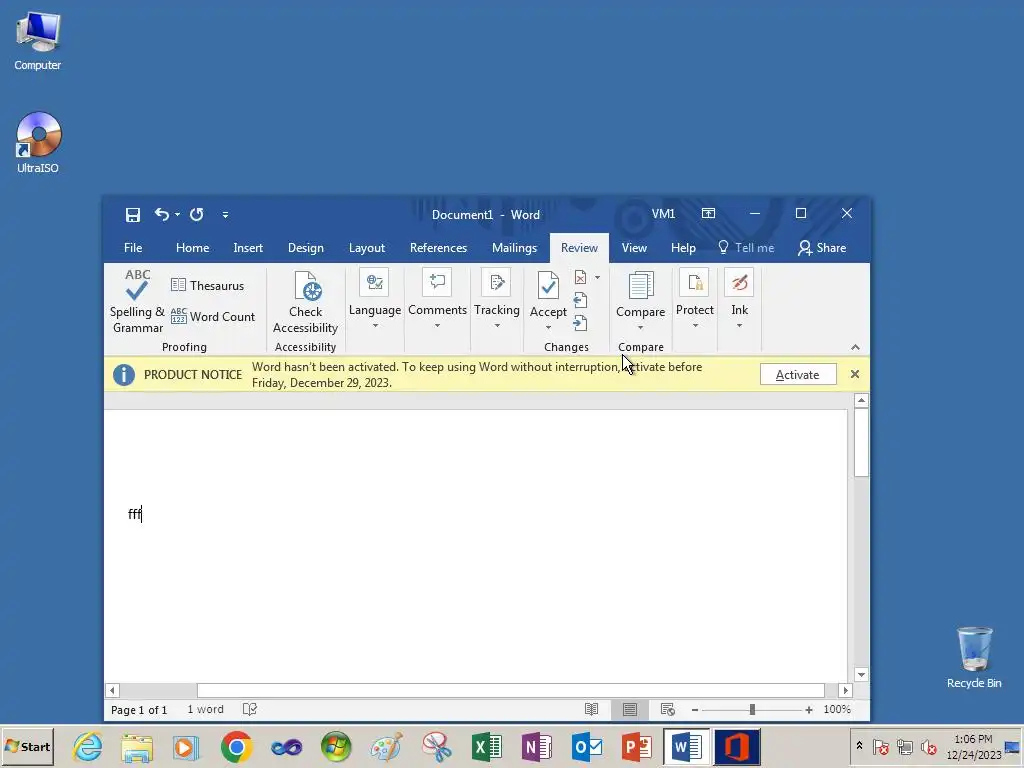Switch to the Insert tab
Screen dimensions: 1024x768
[x=248, y=248]
